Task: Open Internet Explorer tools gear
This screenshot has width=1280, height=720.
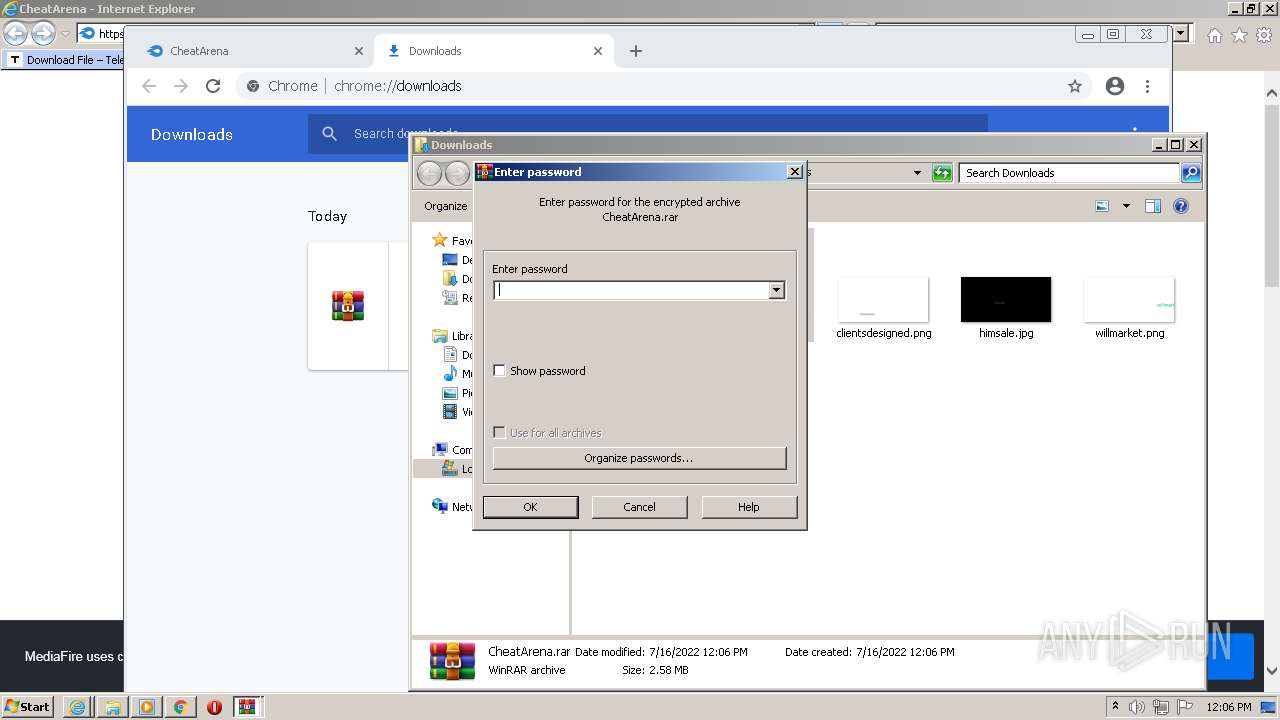Action: (x=1264, y=35)
